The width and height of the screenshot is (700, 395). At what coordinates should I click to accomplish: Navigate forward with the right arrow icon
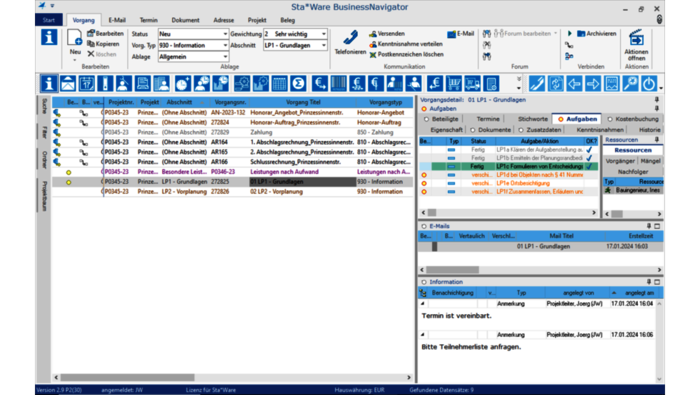click(593, 83)
